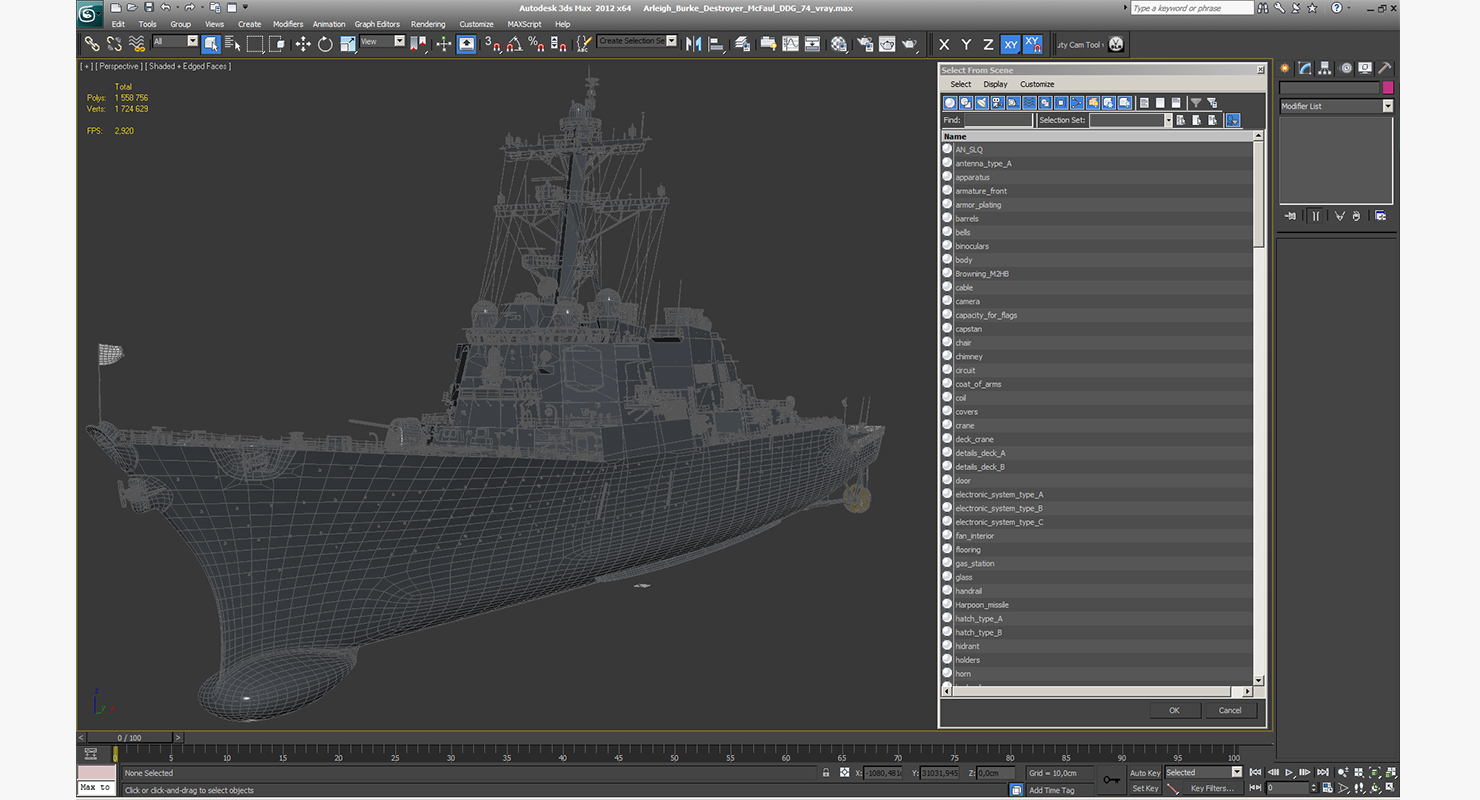Click the Find input field
Screen dimensions: 1480x800
(998, 120)
